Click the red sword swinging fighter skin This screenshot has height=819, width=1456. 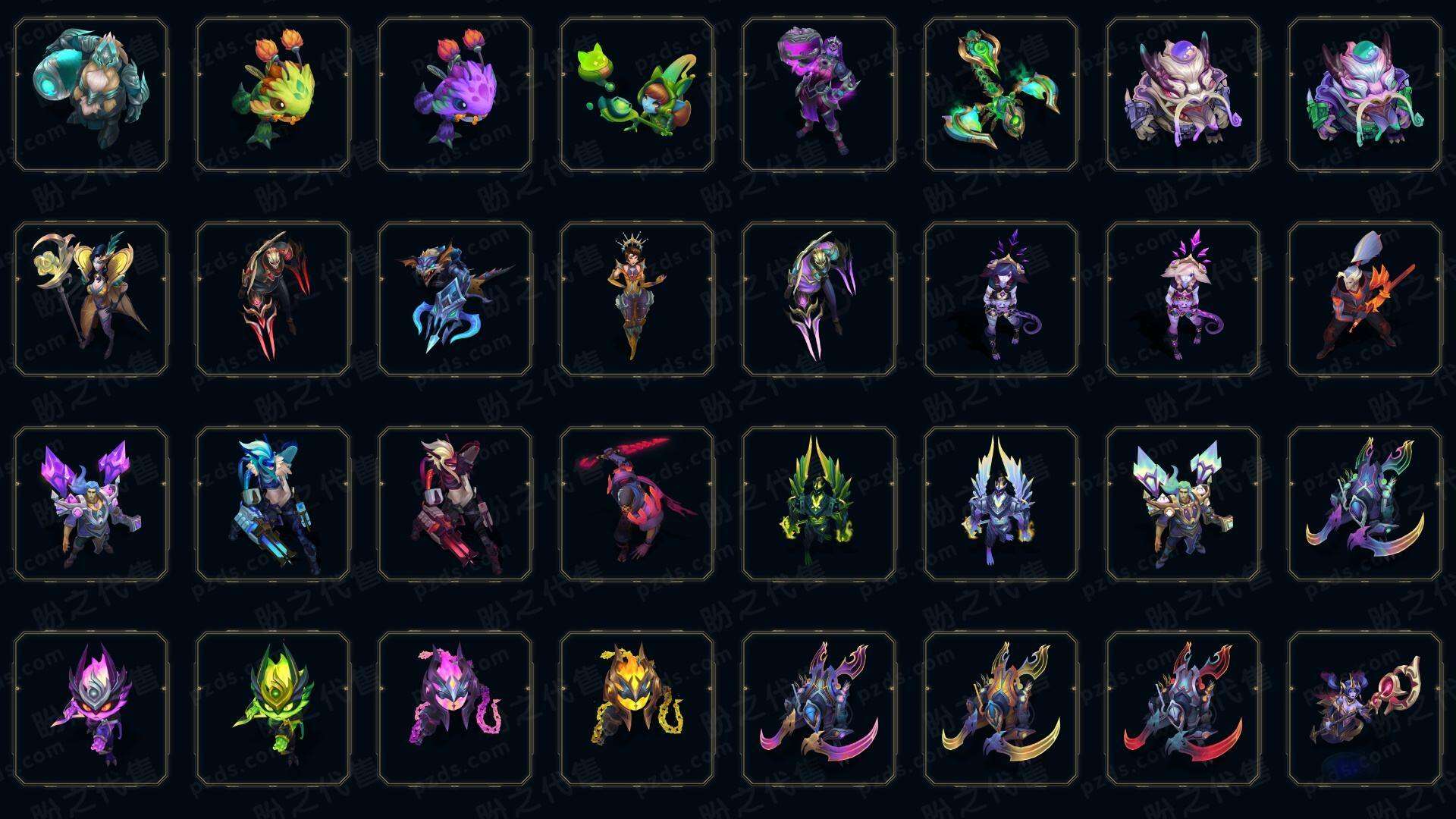tap(637, 504)
